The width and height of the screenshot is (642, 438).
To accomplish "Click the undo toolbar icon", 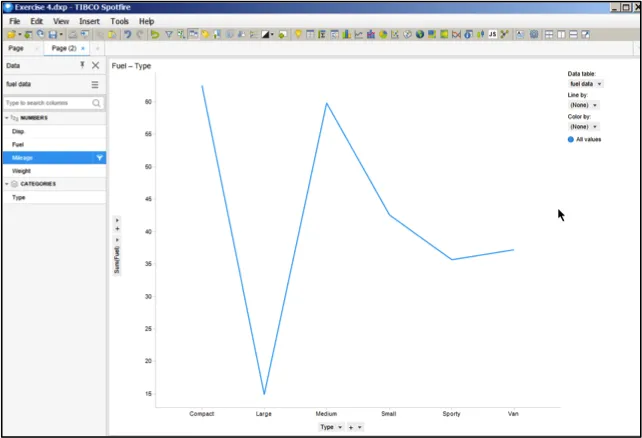I will click(128, 34).
